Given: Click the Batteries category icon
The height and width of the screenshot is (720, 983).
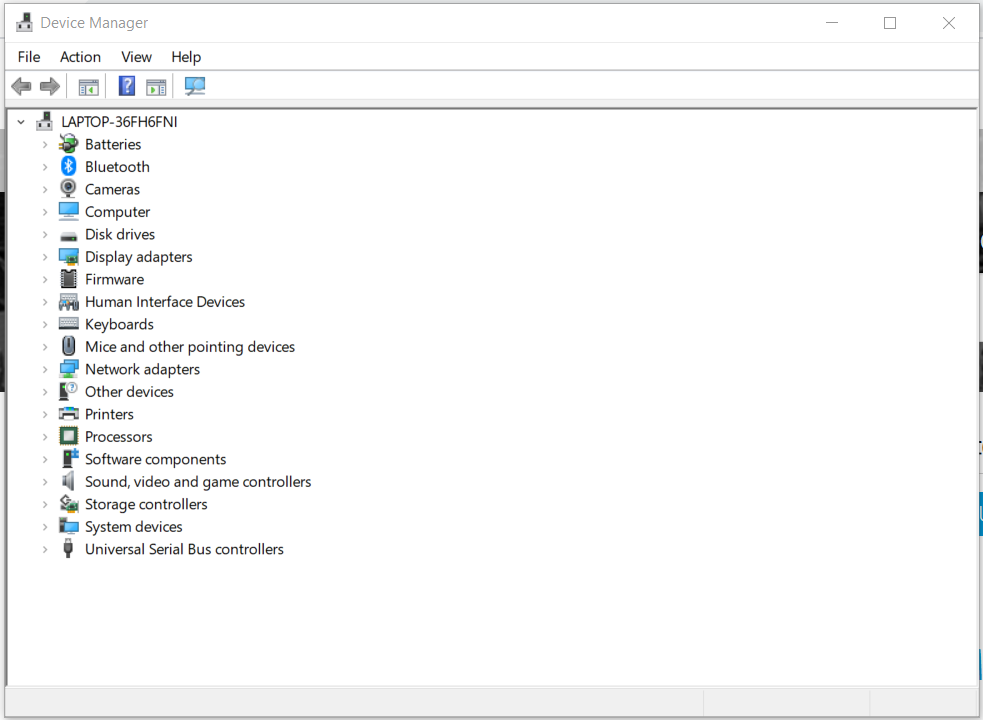Looking at the screenshot, I should [68, 144].
